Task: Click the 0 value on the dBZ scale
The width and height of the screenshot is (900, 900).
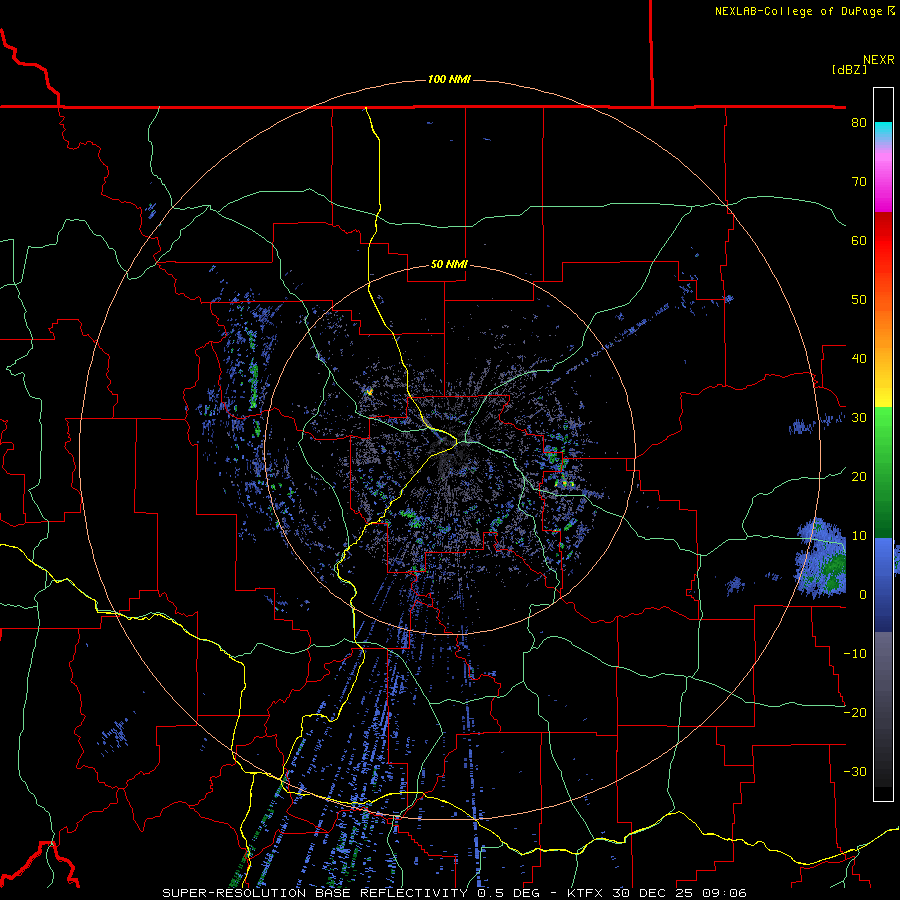Action: (x=863, y=595)
